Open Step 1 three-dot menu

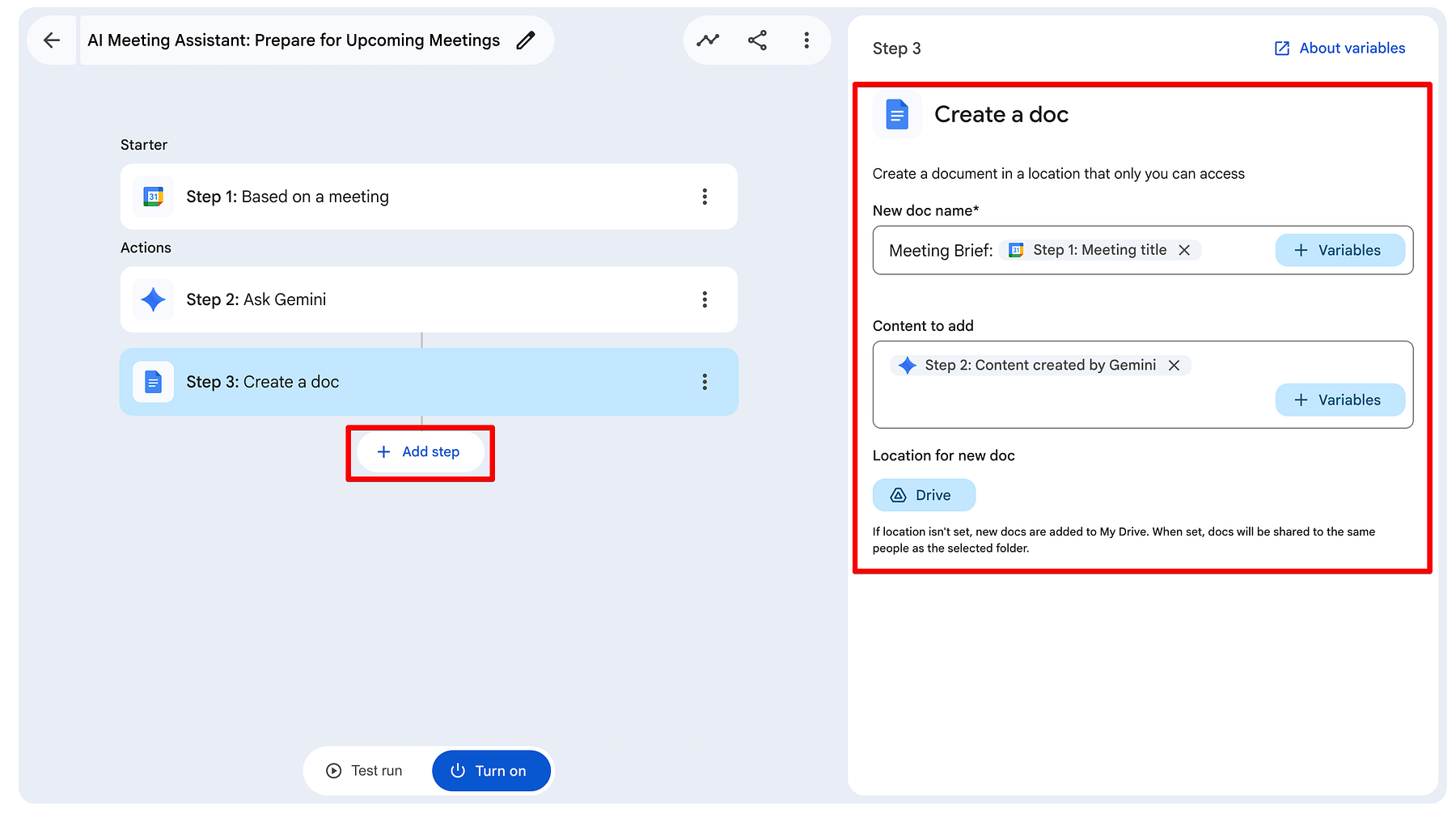point(705,197)
